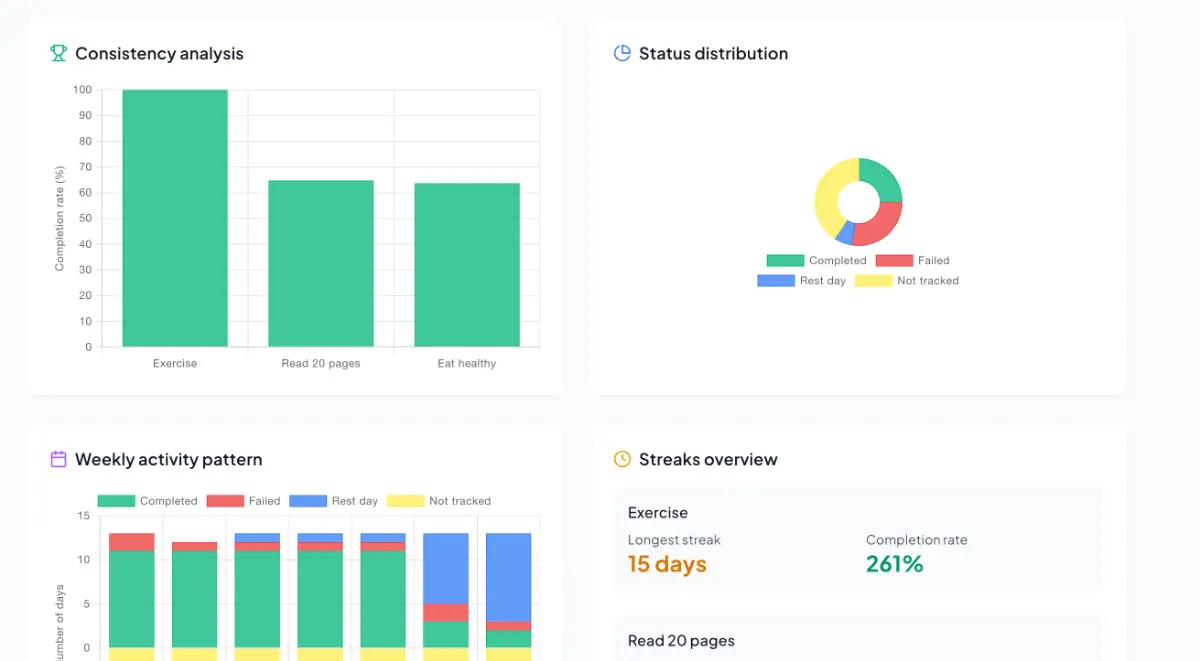Image resolution: width=1200 pixels, height=661 pixels.
Task: Click the trophy icon beside Consistency analysis
Action: [x=59, y=53]
